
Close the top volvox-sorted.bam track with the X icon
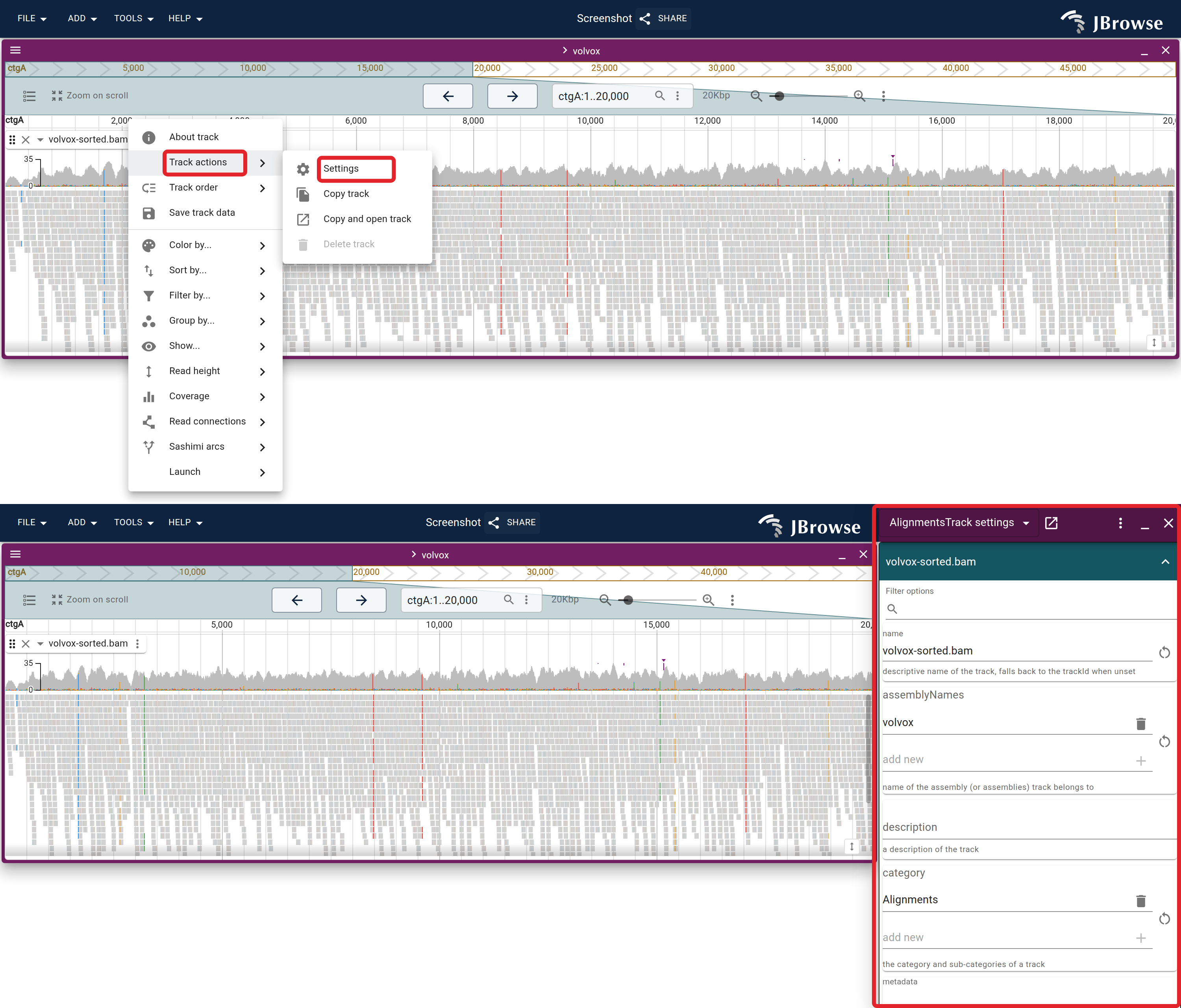pos(26,140)
